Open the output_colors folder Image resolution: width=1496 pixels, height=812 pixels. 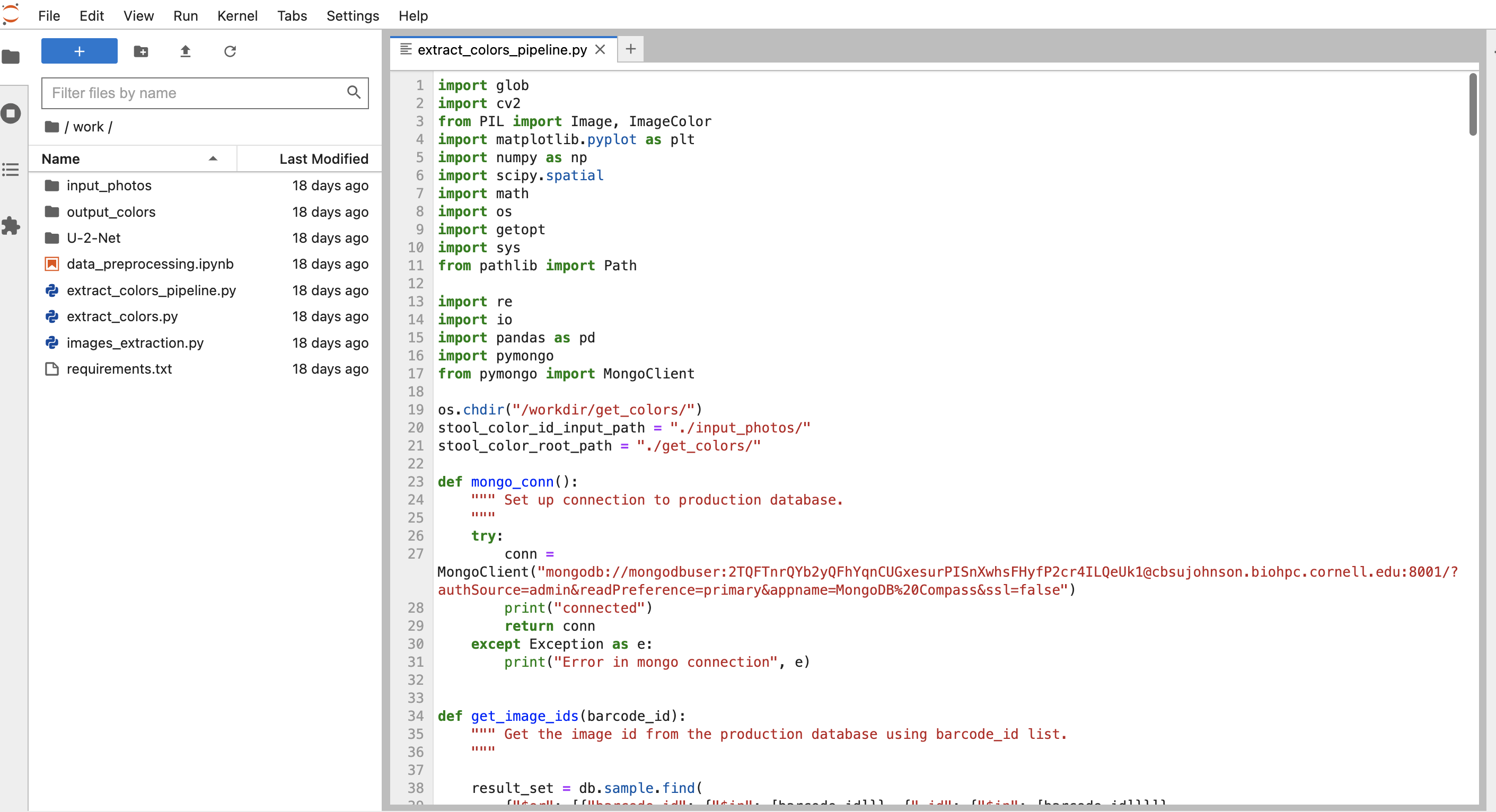pos(205,211)
